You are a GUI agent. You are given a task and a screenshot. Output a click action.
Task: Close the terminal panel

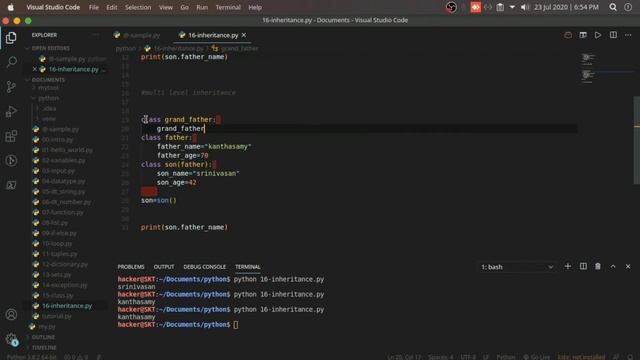click(x=628, y=267)
